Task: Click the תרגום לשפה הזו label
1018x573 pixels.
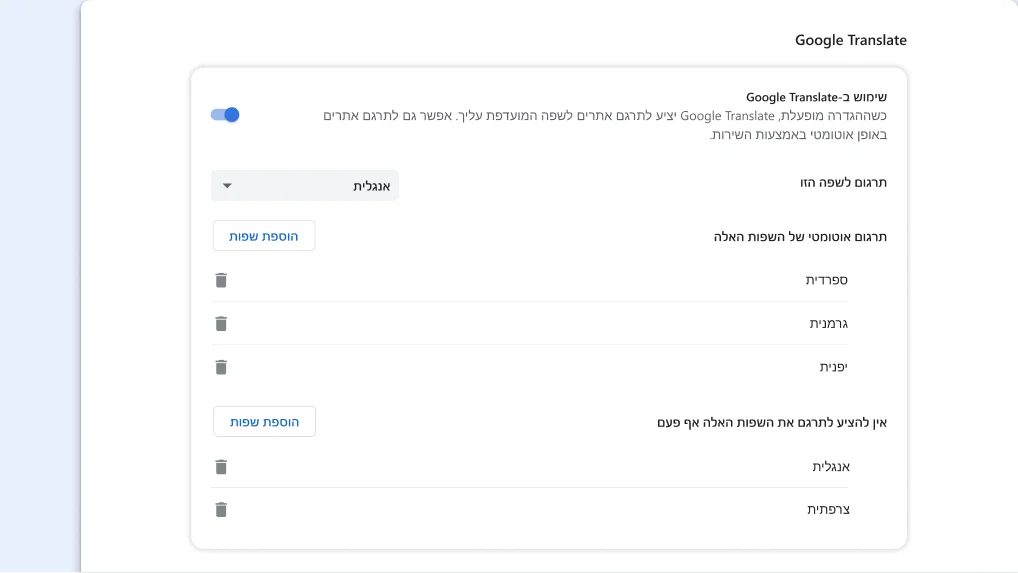Action: pyautogui.click(x=843, y=182)
